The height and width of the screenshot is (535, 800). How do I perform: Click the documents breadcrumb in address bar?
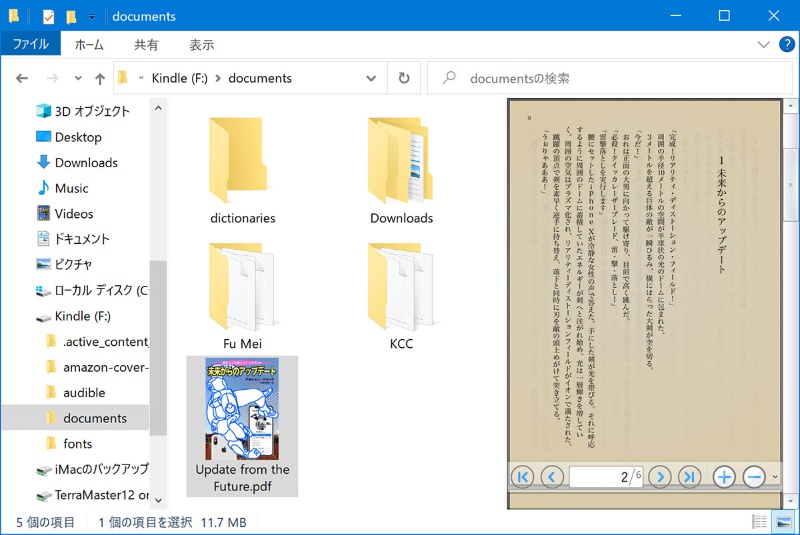(260, 78)
